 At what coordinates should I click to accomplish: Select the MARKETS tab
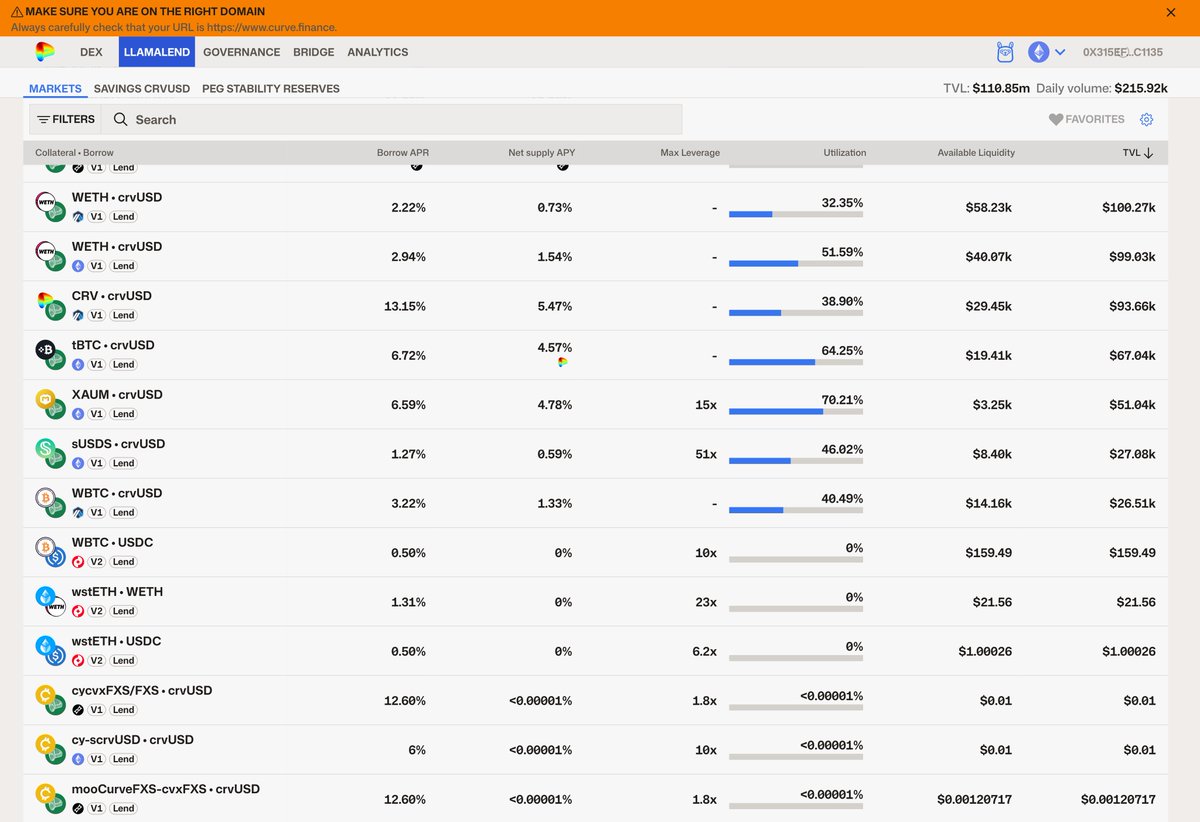coord(55,89)
